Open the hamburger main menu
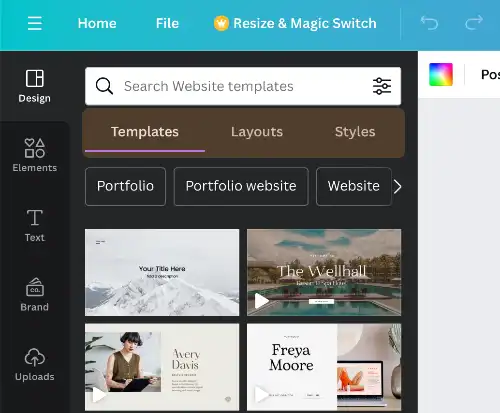The image size is (500, 413). (35, 23)
